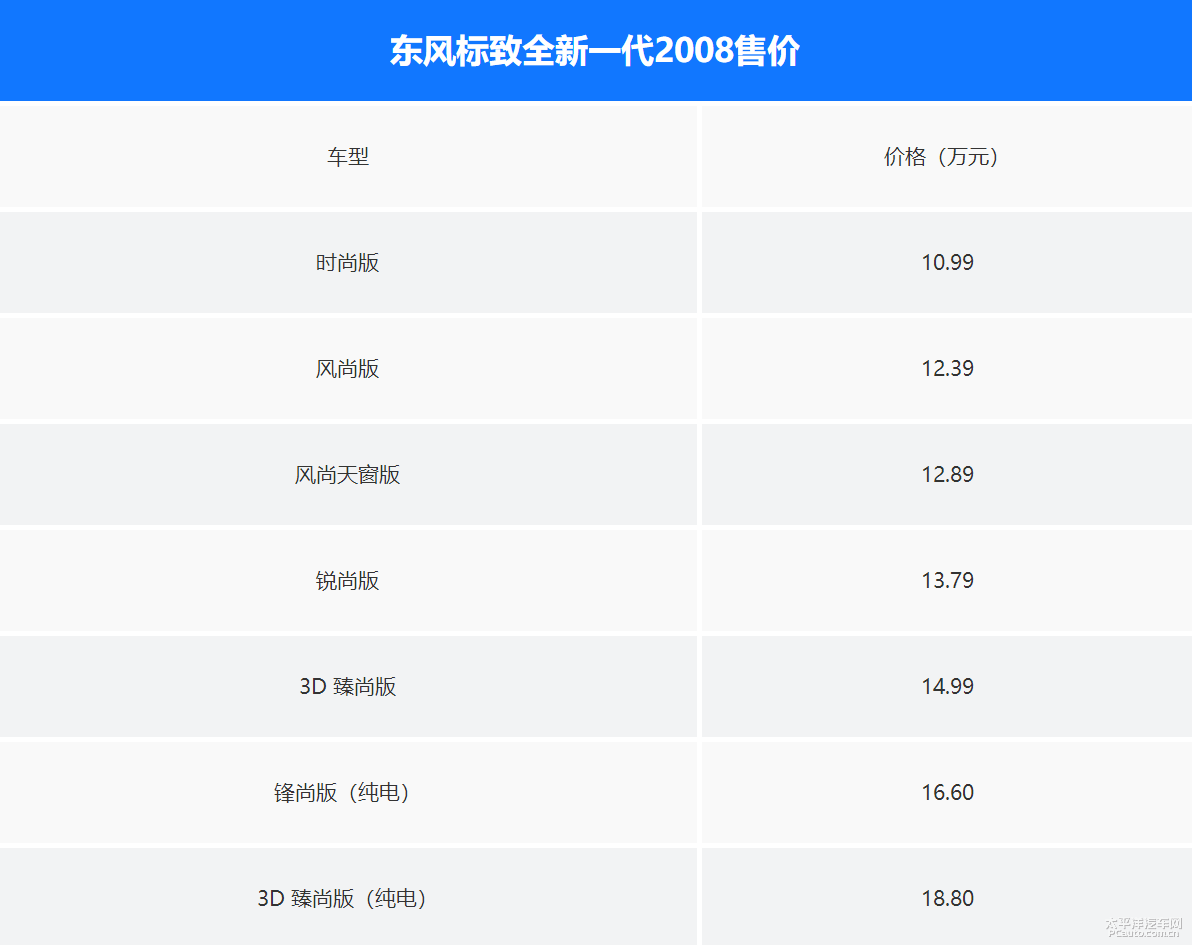Click the title 东风标致全新一代2008售价
Image resolution: width=1192 pixels, height=945 pixels.
coord(594,51)
